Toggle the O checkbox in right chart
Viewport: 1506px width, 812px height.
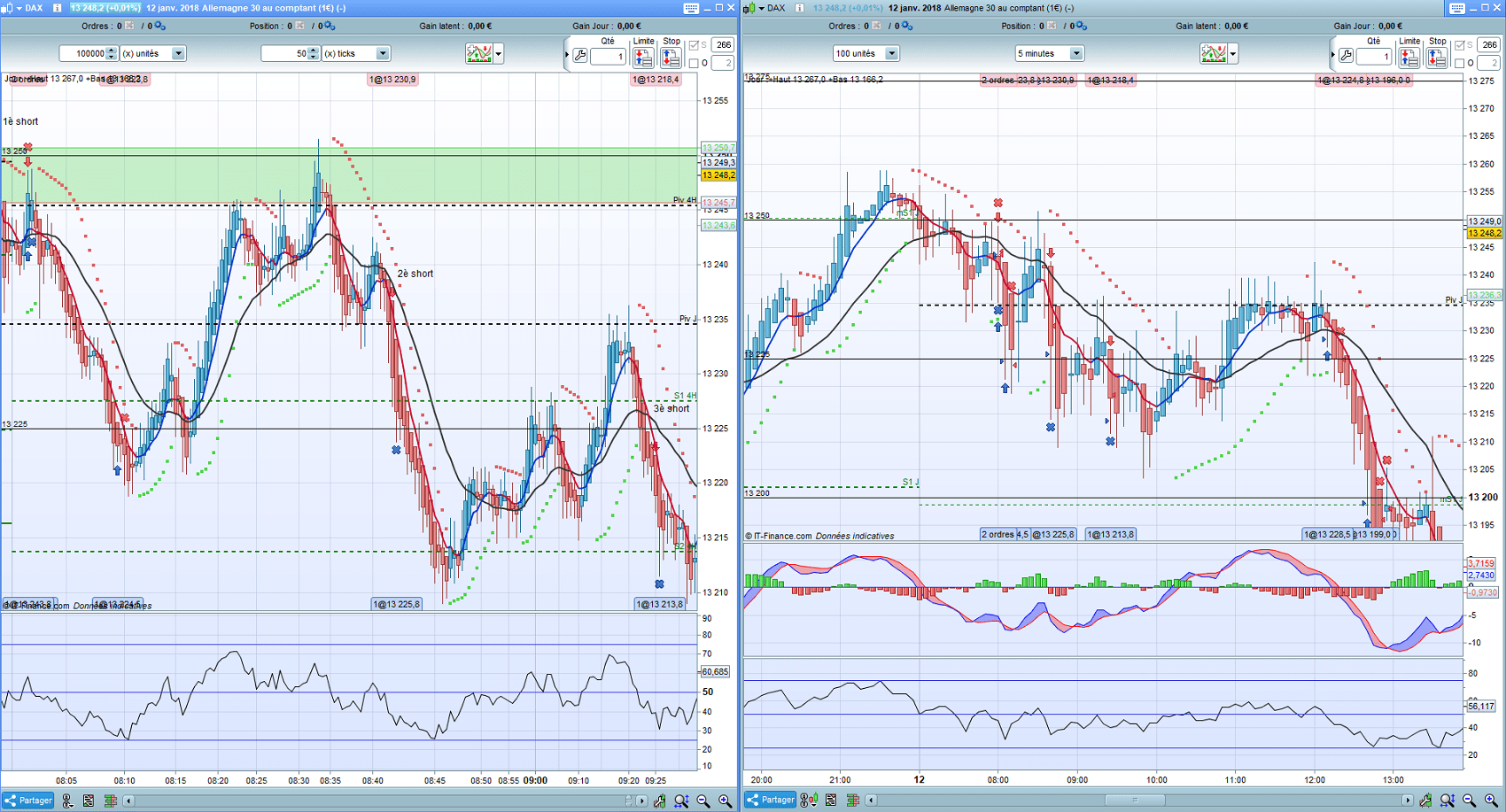tap(1459, 63)
